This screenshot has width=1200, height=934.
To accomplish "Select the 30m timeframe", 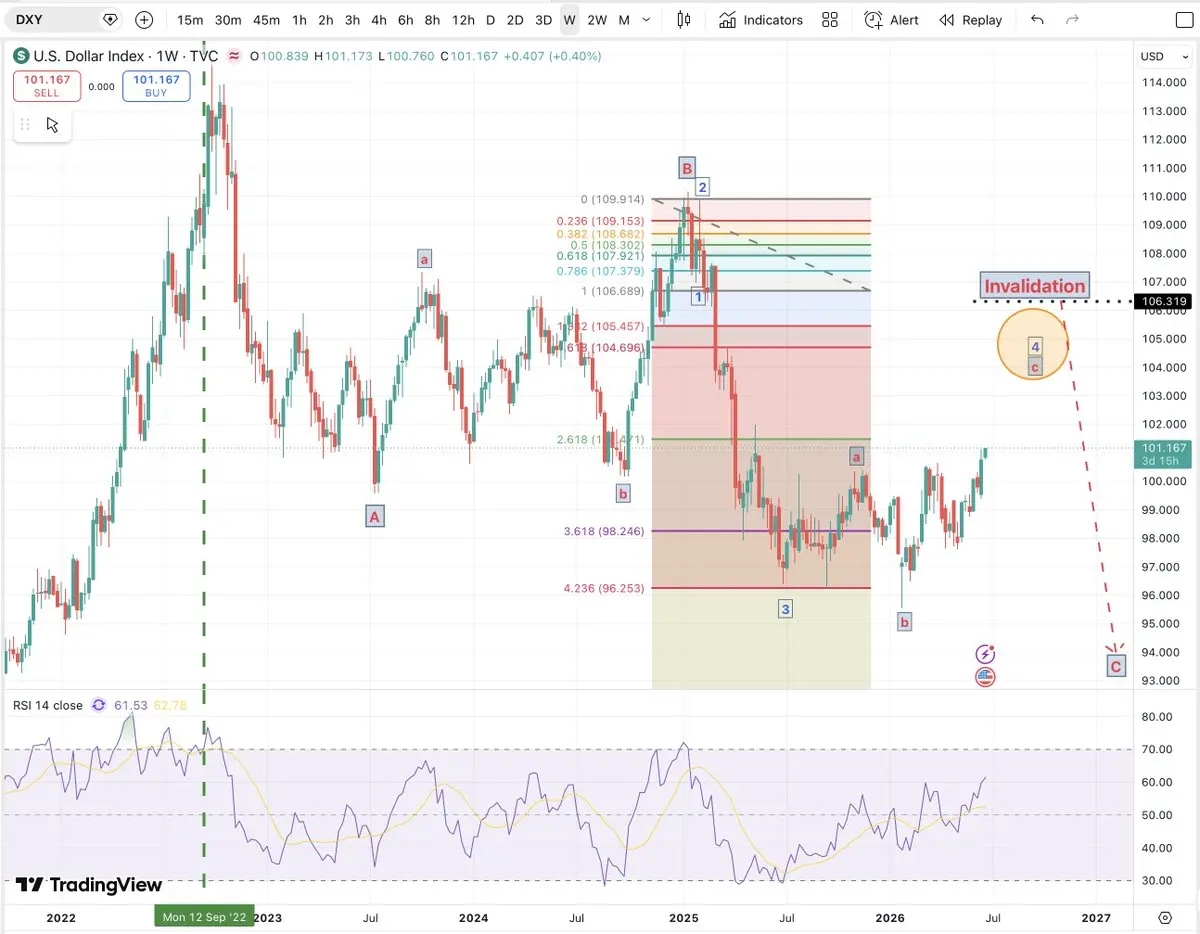I will coord(228,19).
